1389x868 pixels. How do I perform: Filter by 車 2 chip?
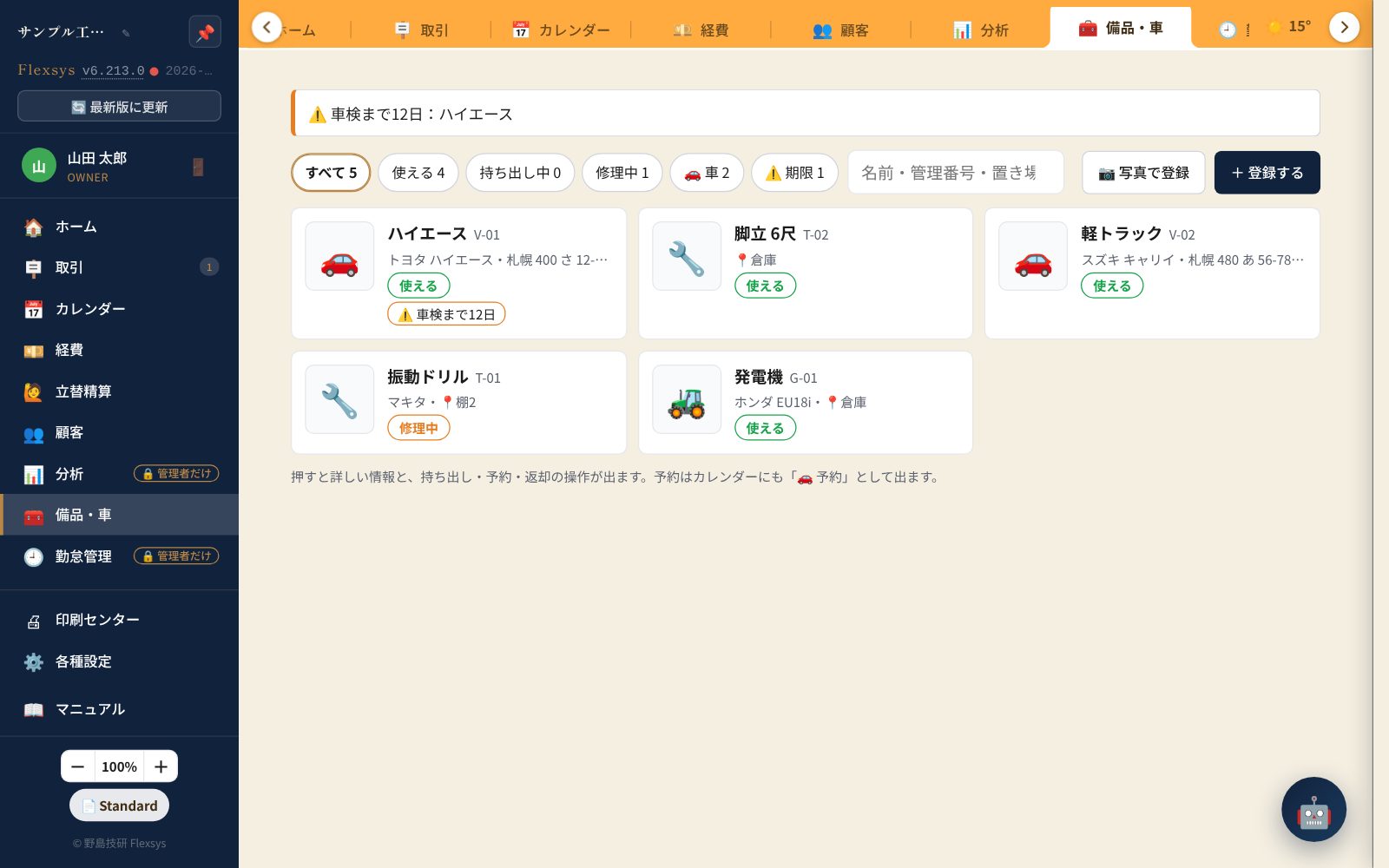click(707, 173)
